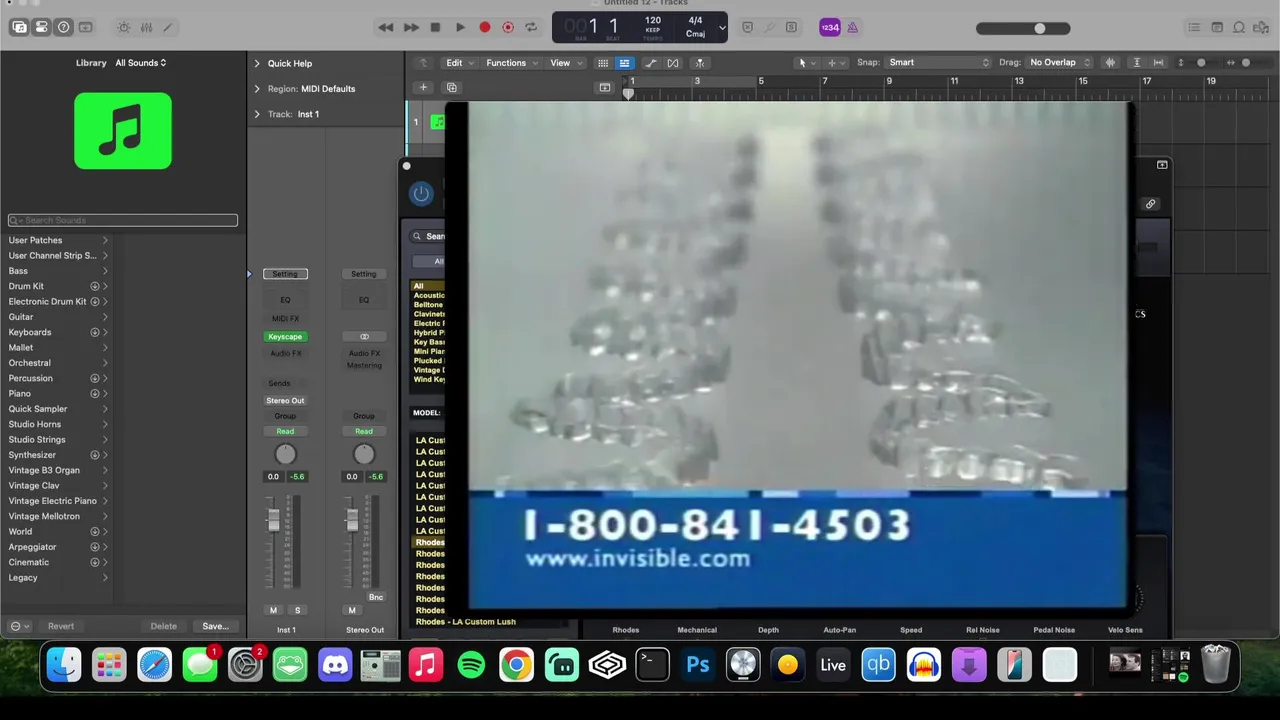Toggle the waveform zoom button

click(1110, 62)
